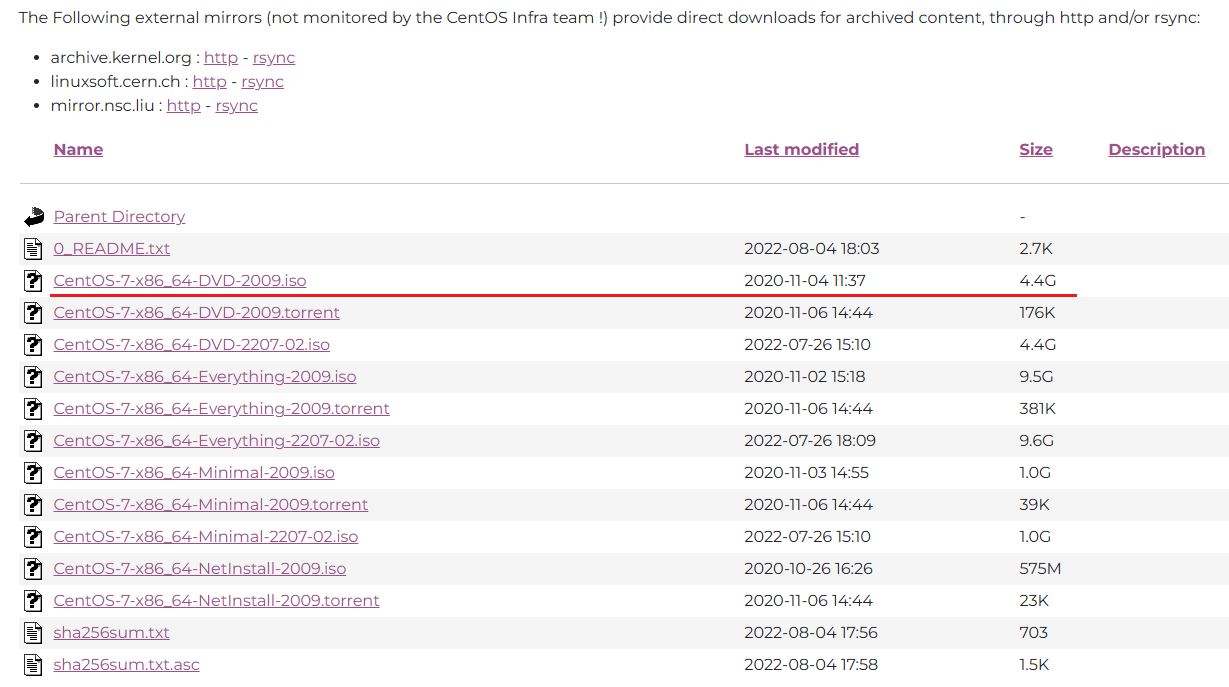Click the 2022-08-04 18:03 modified date

tap(812, 248)
